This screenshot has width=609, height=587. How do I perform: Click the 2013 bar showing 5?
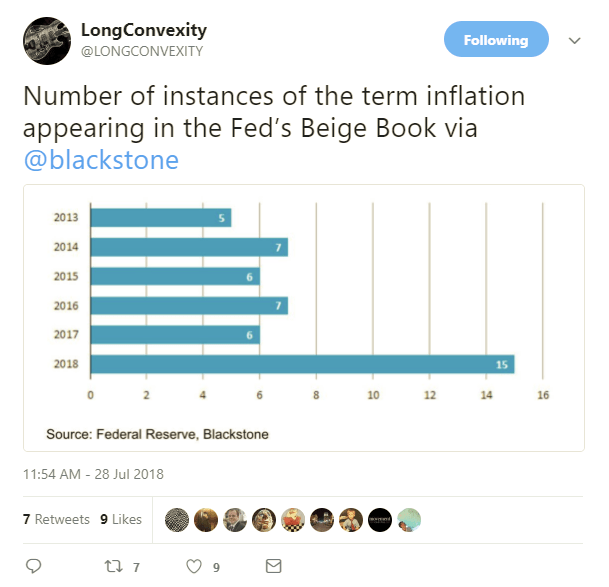(160, 217)
